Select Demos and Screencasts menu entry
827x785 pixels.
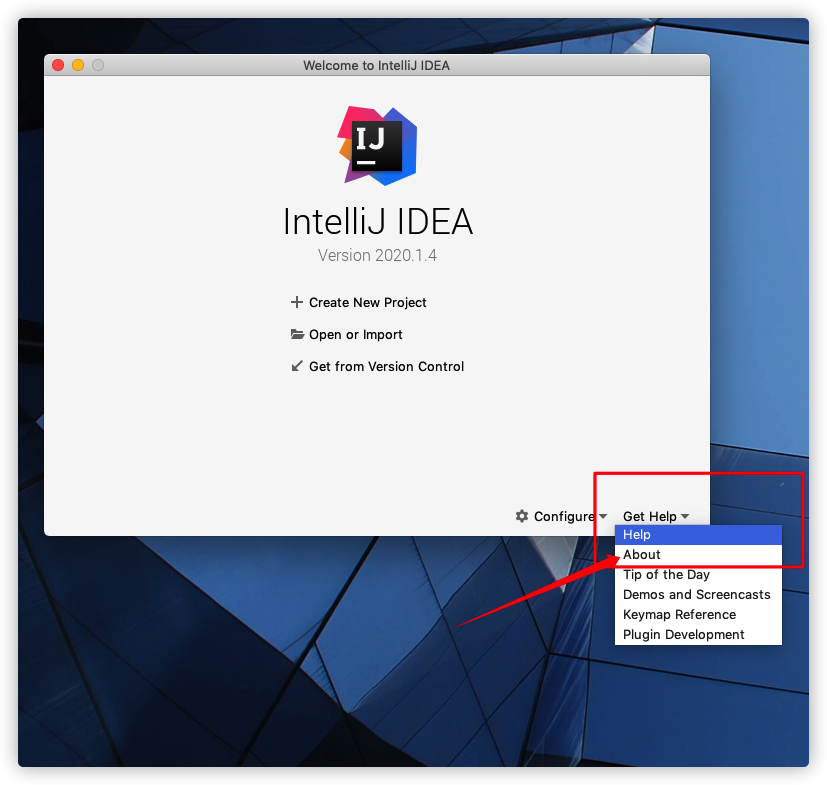click(x=697, y=595)
